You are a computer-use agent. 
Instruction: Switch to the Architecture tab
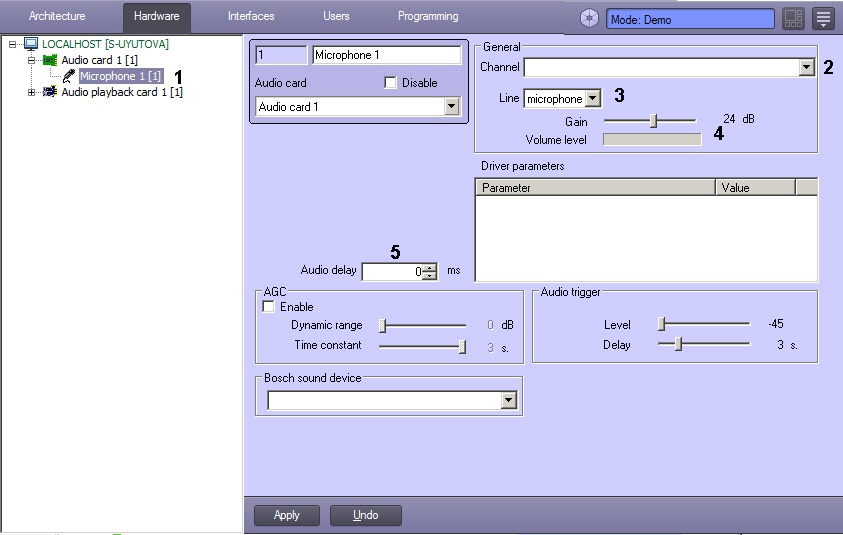[x=57, y=16]
